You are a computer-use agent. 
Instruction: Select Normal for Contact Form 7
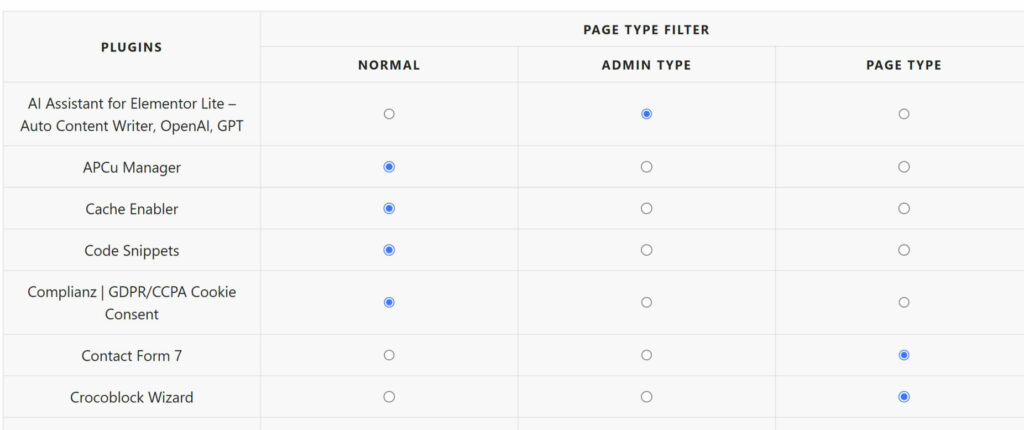point(389,355)
